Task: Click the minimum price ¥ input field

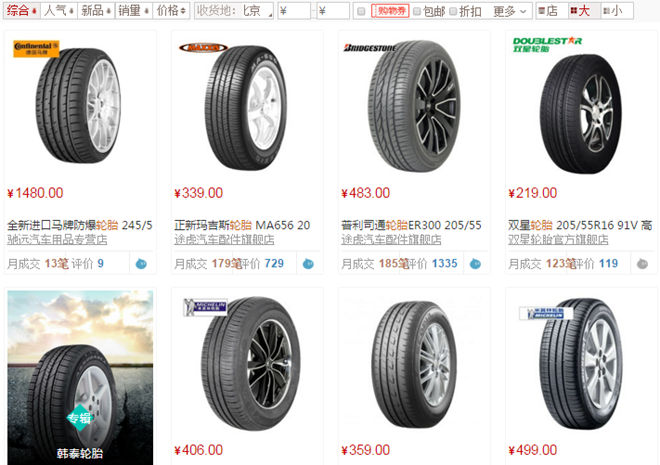Action: (294, 11)
